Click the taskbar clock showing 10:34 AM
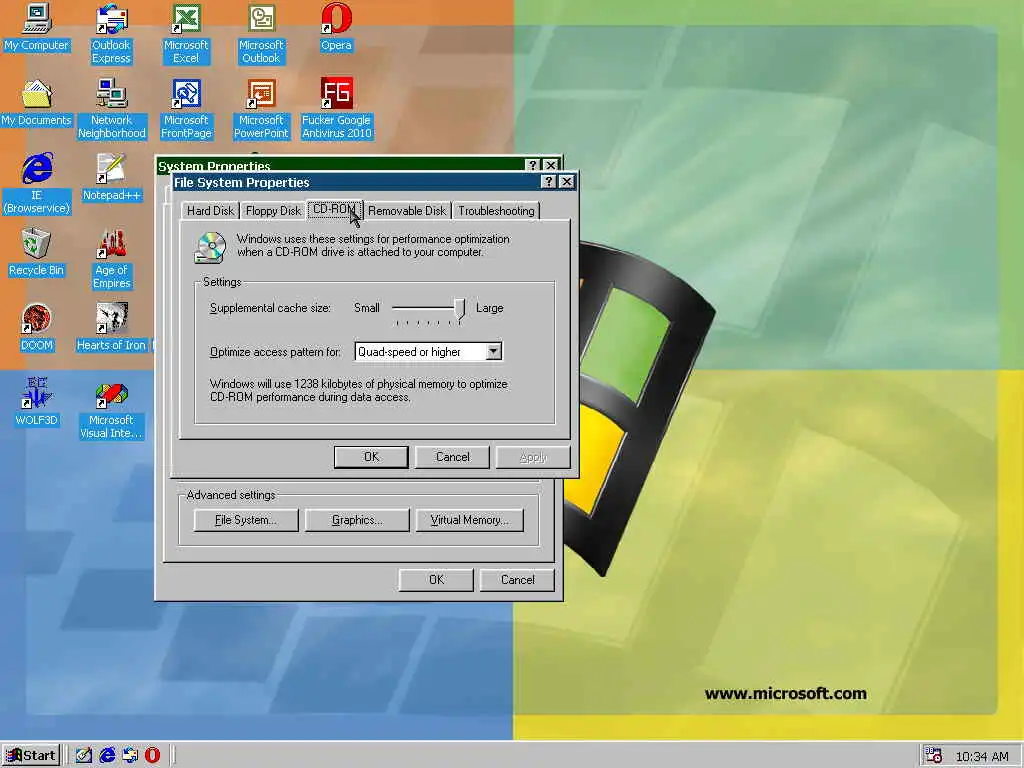This screenshot has height=768, width=1024. (982, 756)
